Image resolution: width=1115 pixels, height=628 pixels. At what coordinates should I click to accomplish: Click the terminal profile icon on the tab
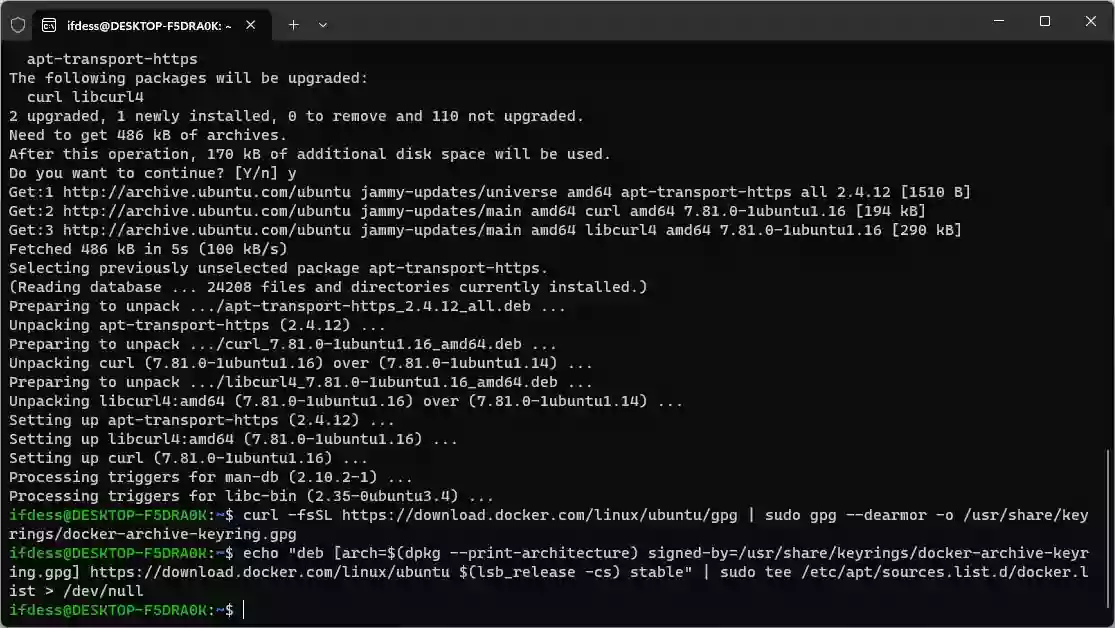[49, 25]
